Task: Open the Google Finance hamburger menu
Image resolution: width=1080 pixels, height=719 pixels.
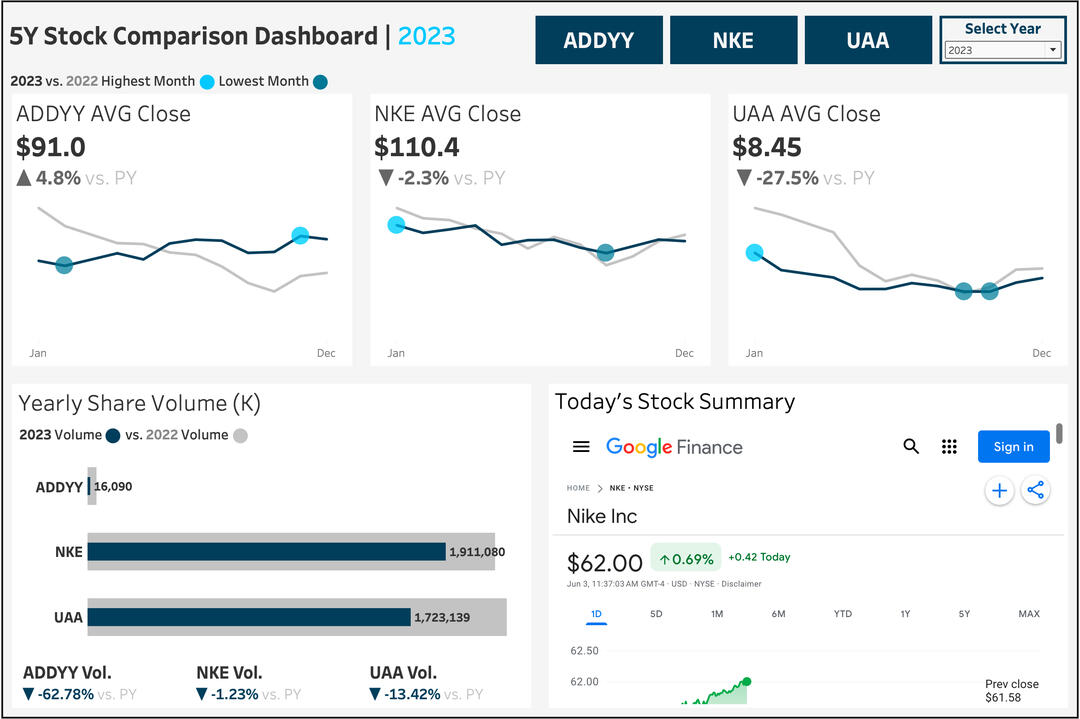Action: click(x=581, y=447)
